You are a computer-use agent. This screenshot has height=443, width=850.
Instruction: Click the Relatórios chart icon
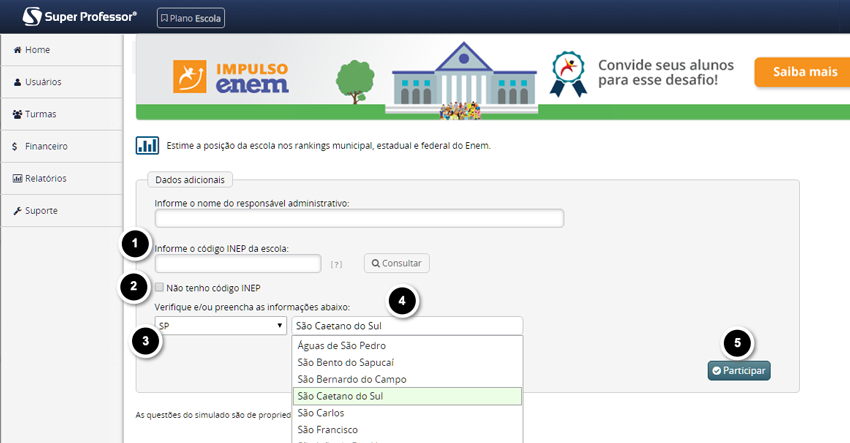[x=17, y=178]
